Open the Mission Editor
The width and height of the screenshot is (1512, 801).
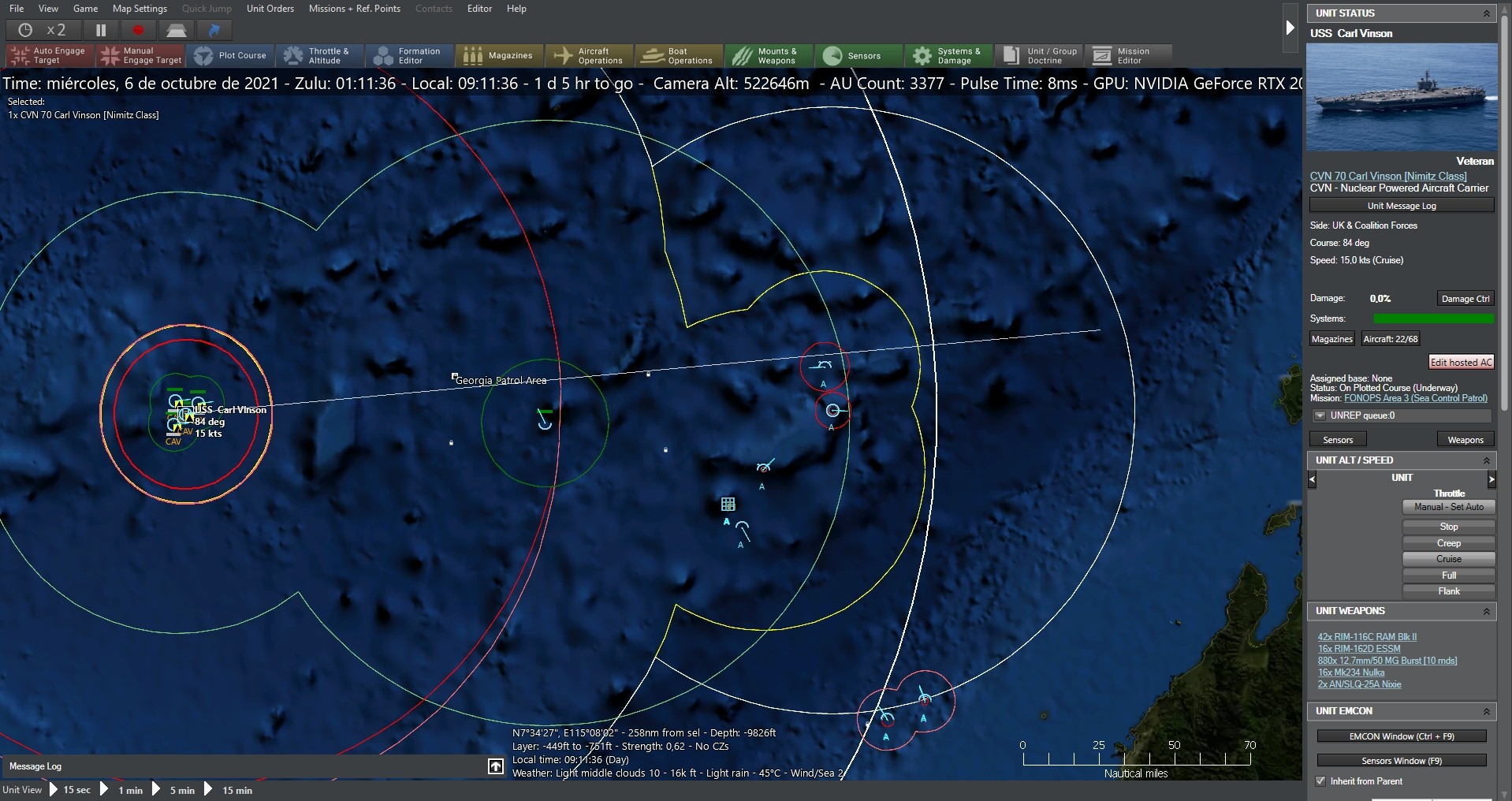(1127, 55)
